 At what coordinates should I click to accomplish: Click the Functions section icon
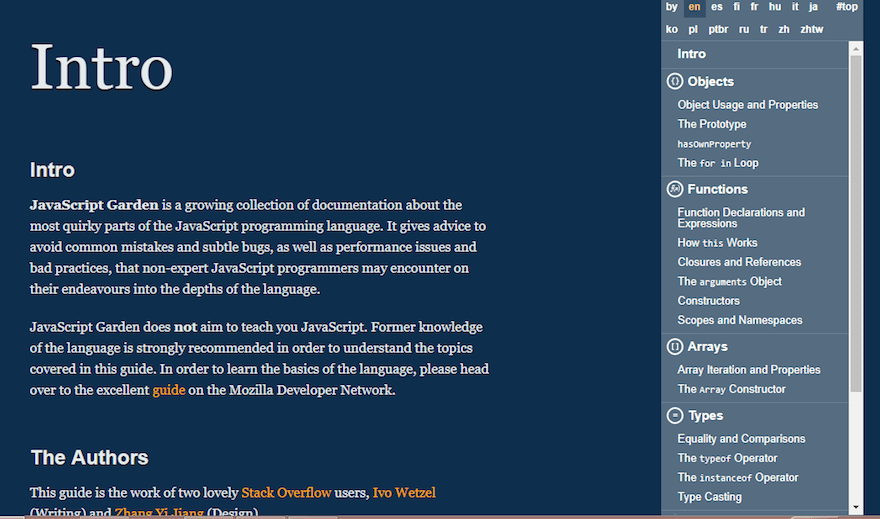pyautogui.click(x=675, y=189)
